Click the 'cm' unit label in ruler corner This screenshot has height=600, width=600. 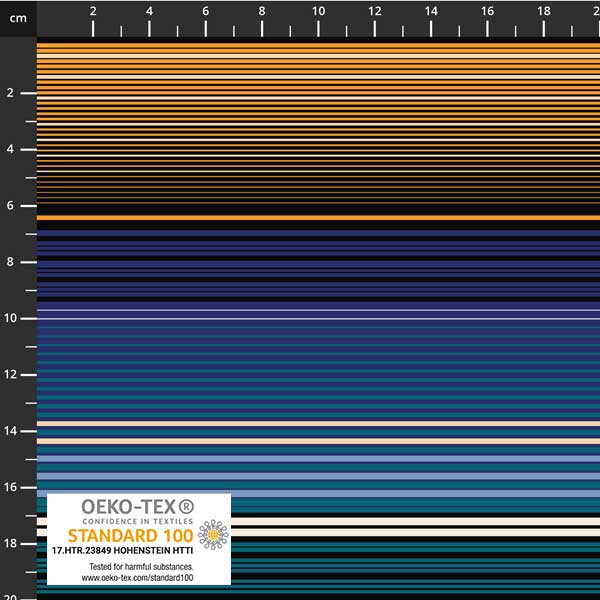coord(17,15)
